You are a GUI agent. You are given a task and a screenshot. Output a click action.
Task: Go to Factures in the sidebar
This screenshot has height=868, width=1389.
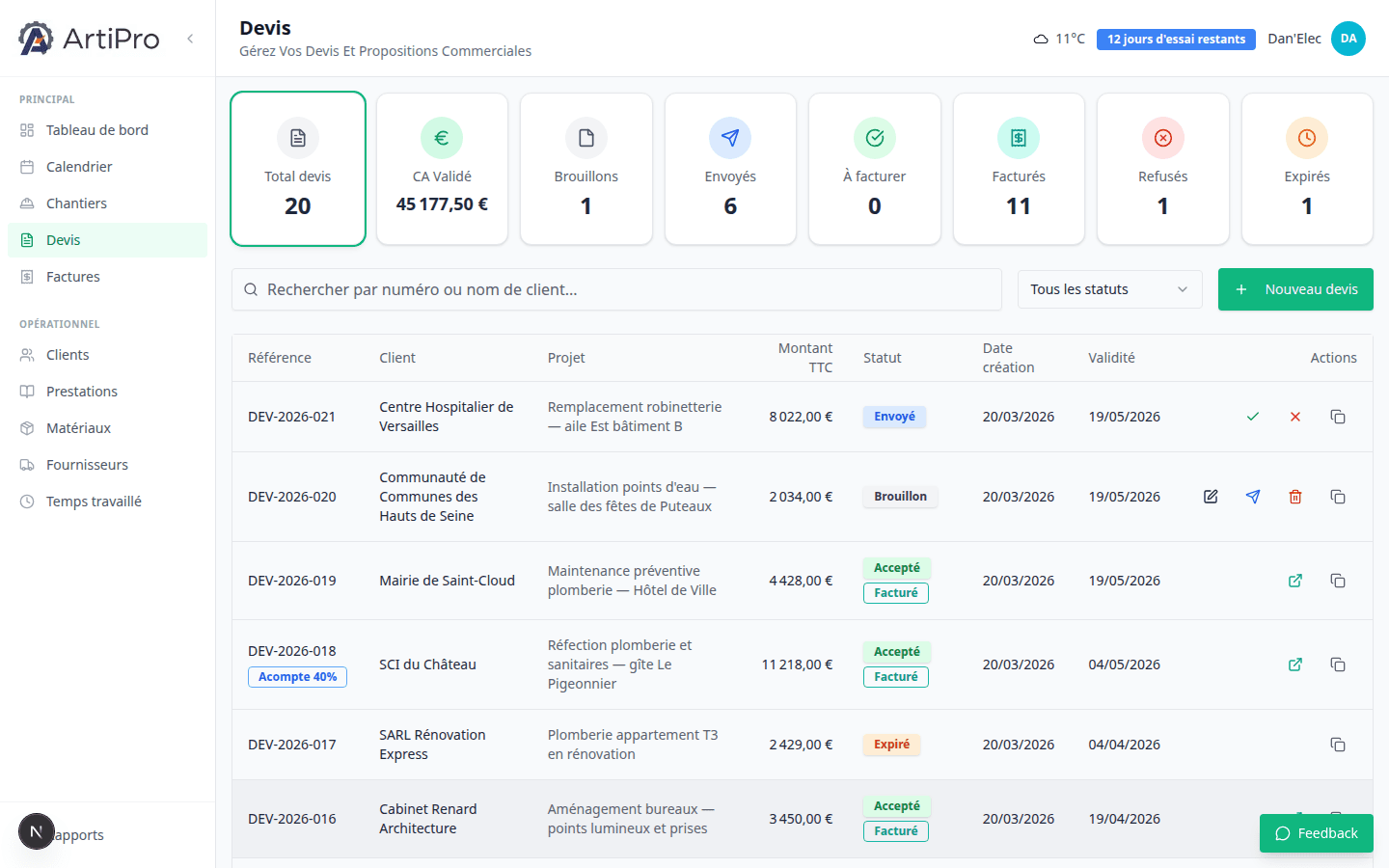[x=73, y=277]
